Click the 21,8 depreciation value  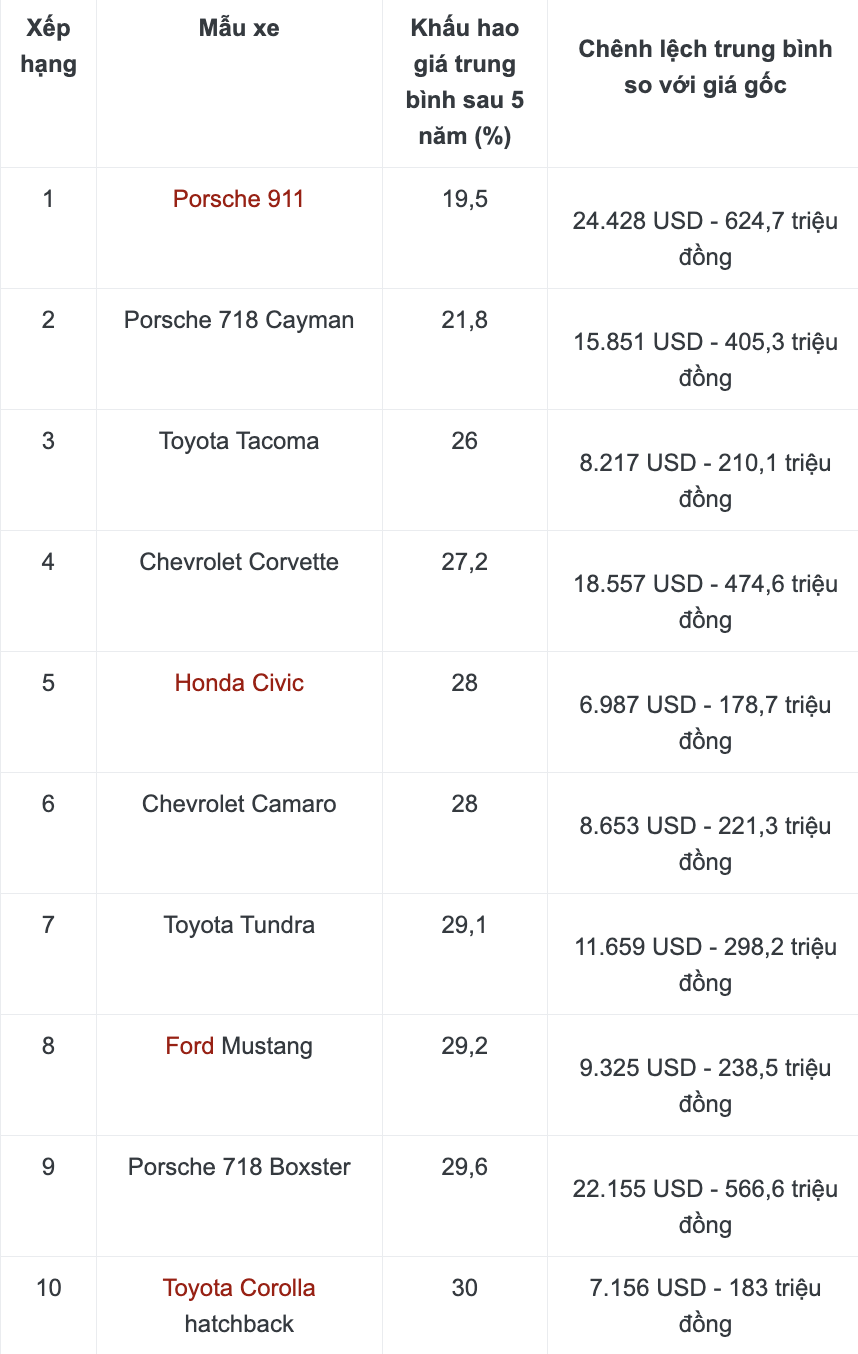(465, 320)
